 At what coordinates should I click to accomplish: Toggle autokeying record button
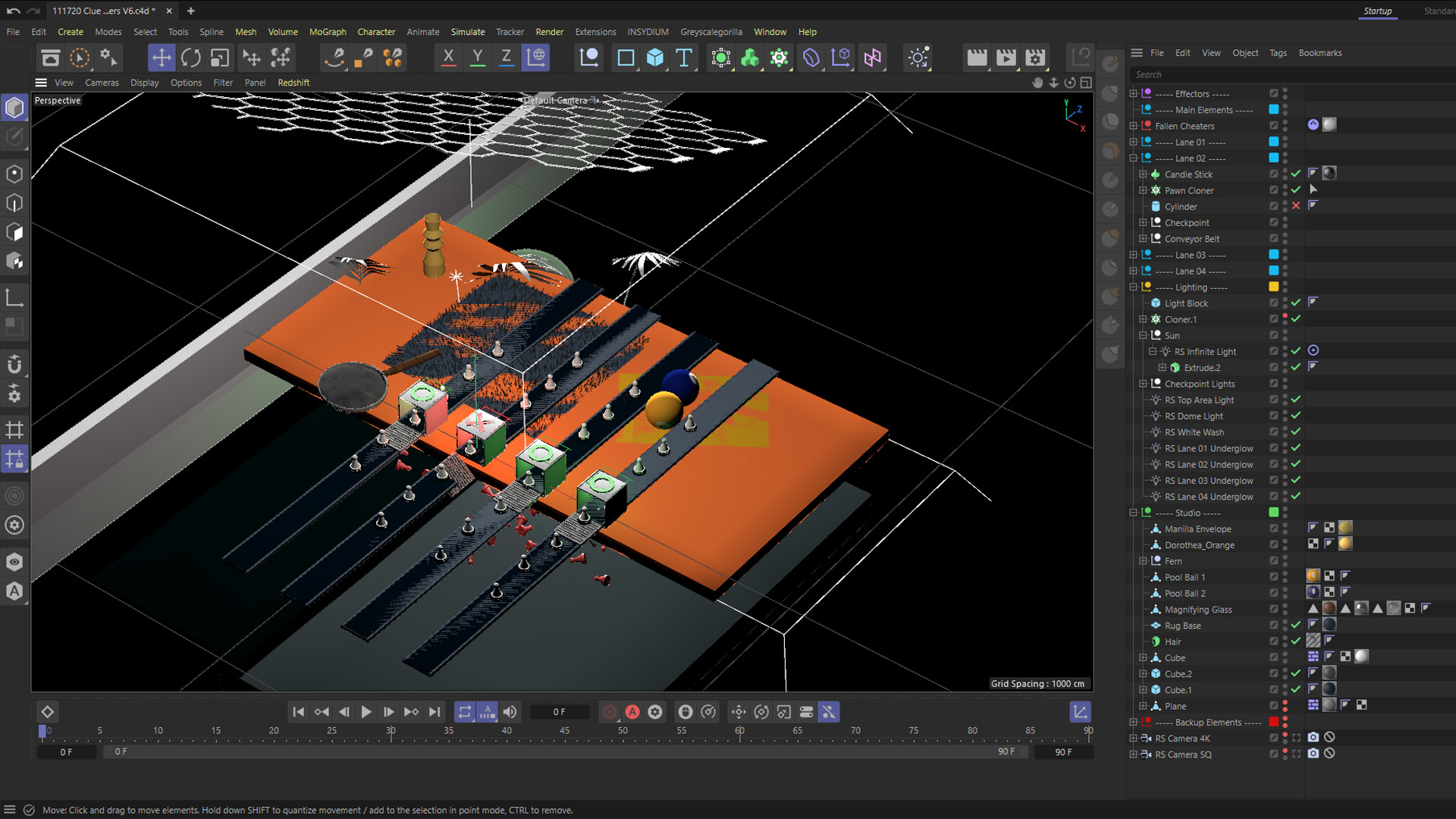(x=632, y=712)
